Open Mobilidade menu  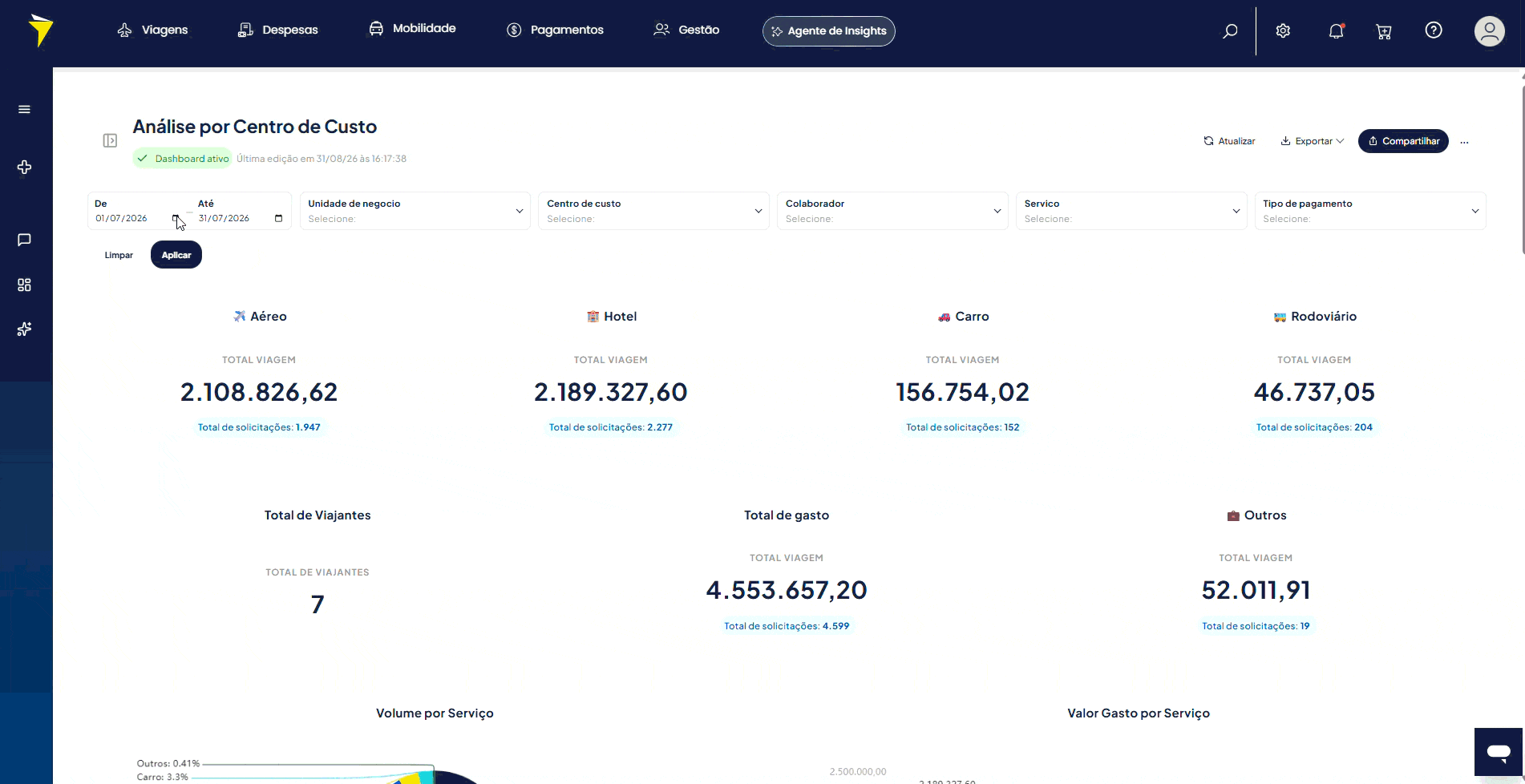(412, 28)
